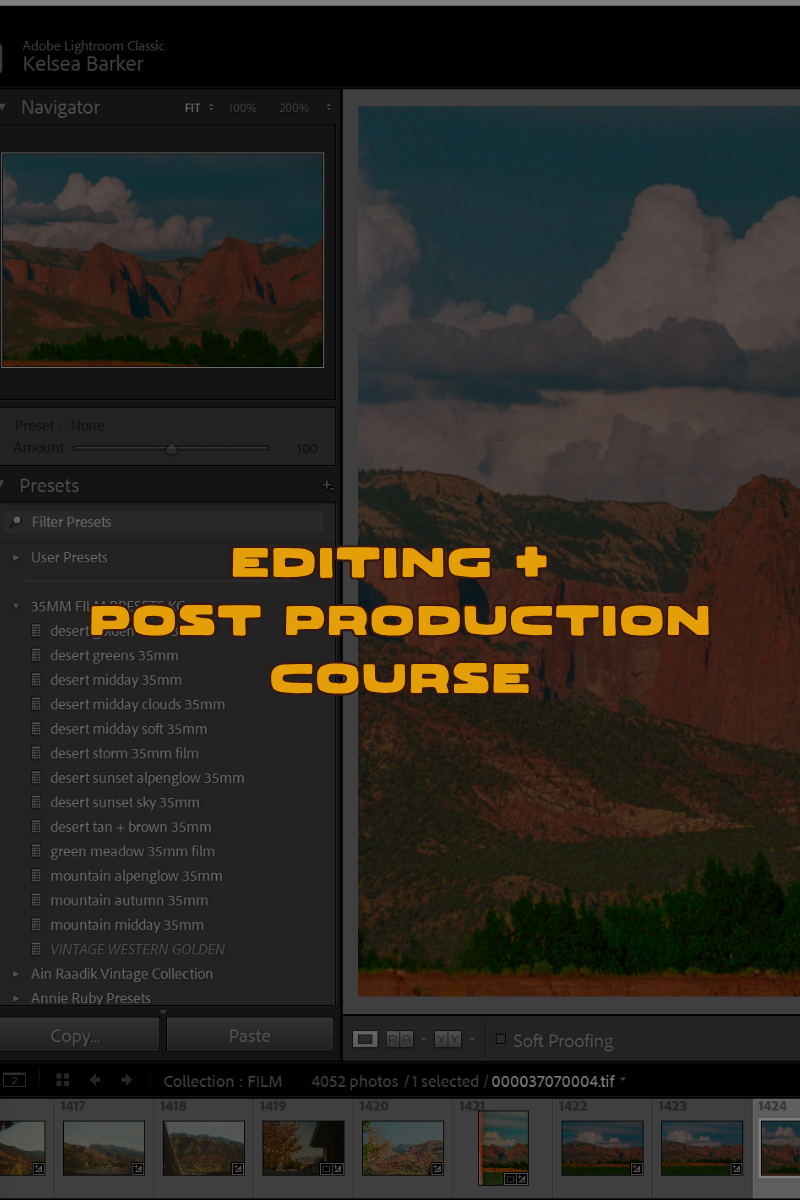800x1200 pixels.
Task: Click the preset icon beside mountain autumn 35mm
Action: pos(37,901)
